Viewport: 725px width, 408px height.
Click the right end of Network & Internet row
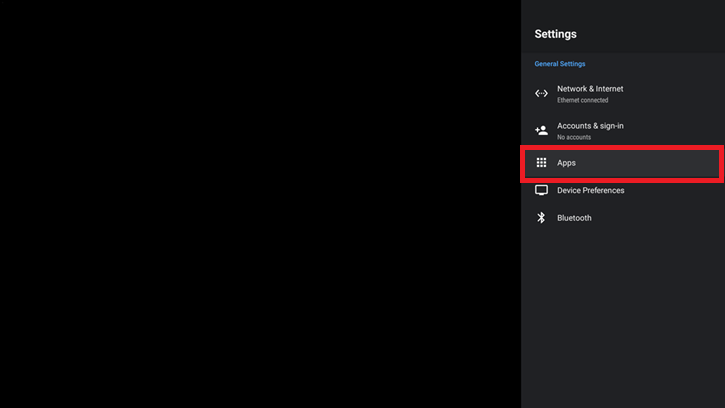(700, 94)
